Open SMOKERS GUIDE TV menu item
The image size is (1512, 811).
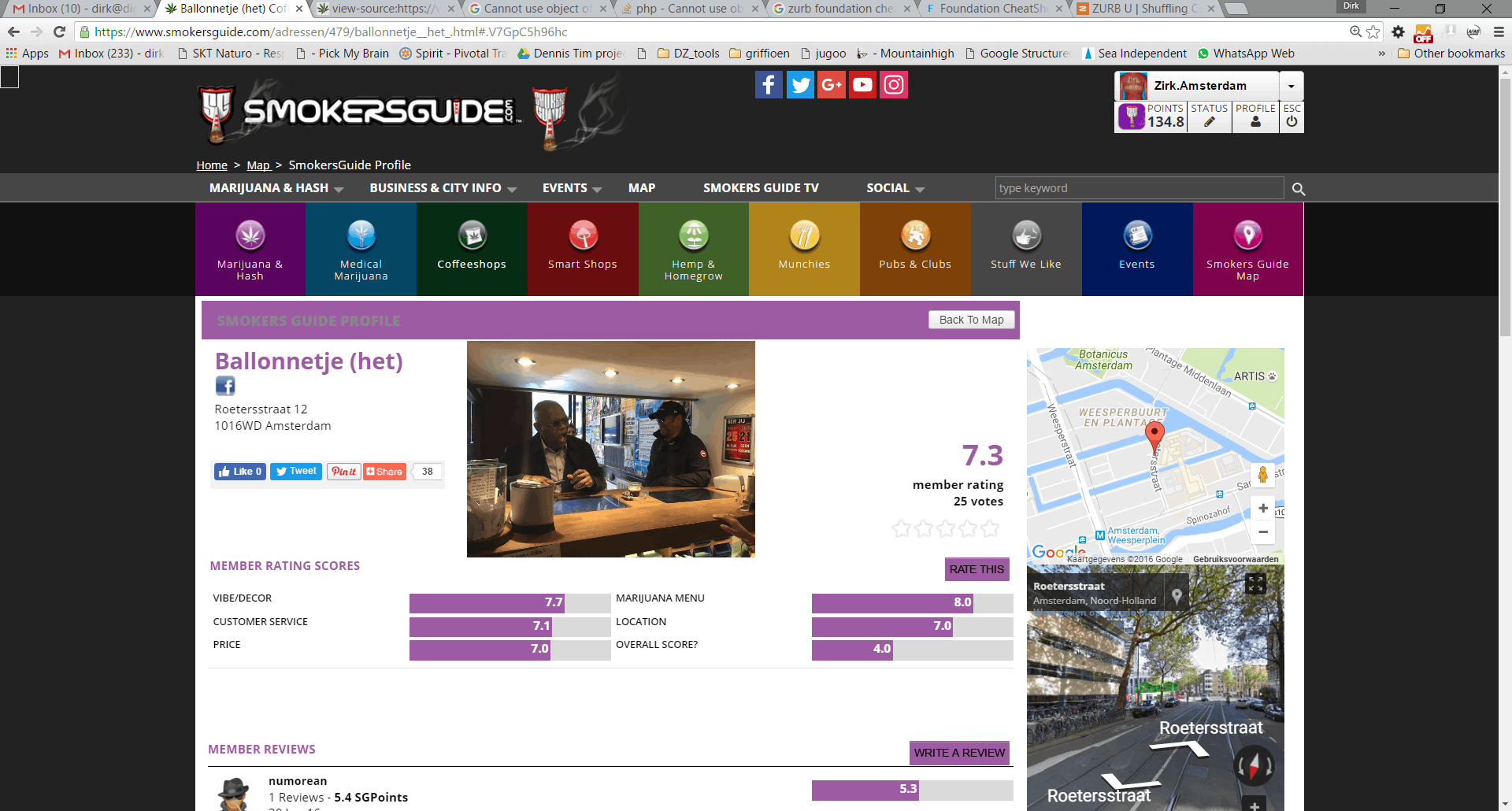(761, 188)
